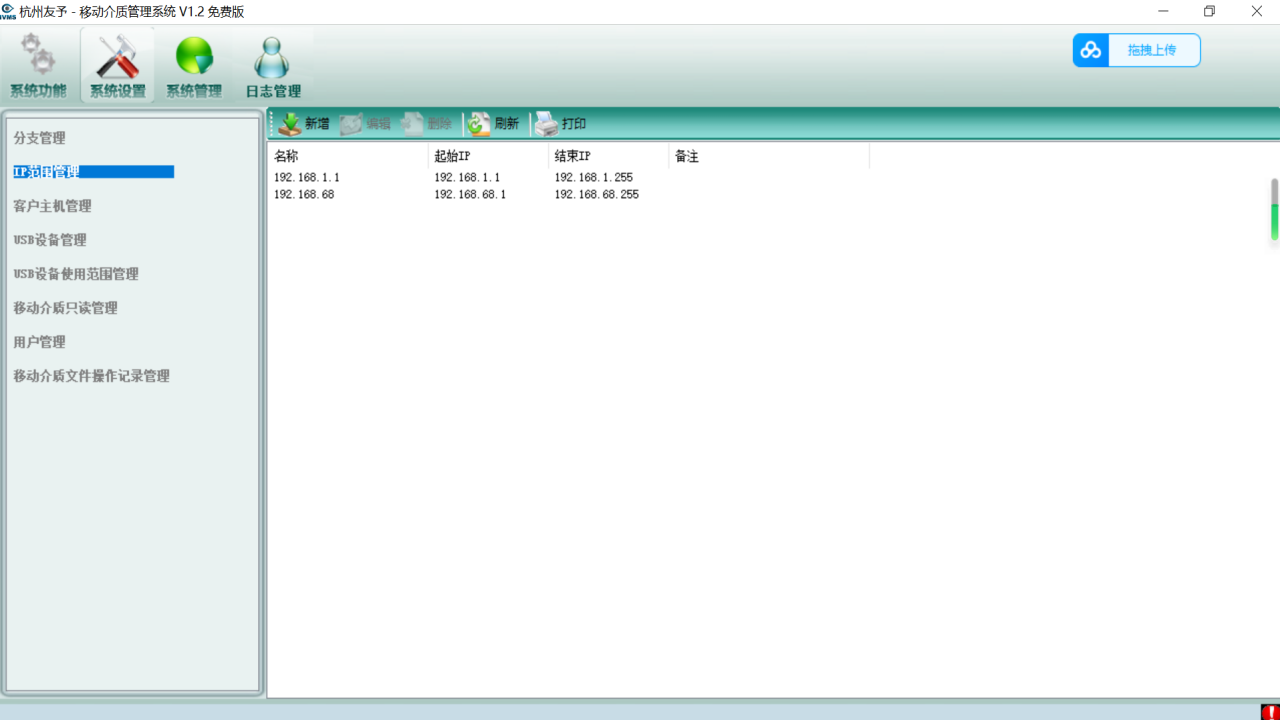
Task: Click the 刷新 refresh icon
Action: [x=480, y=124]
